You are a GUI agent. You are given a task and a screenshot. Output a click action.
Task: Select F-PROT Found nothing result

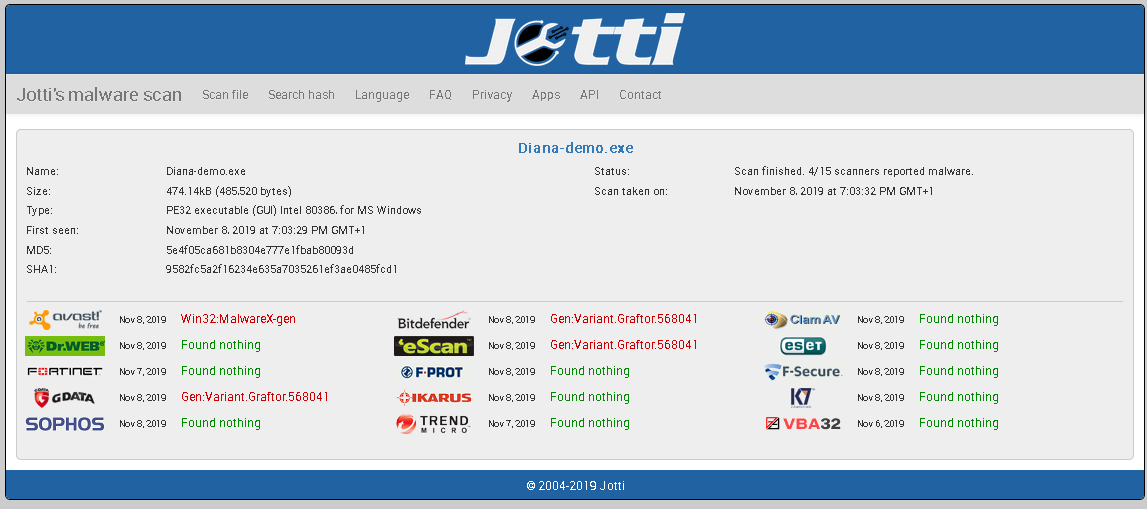click(x=590, y=371)
